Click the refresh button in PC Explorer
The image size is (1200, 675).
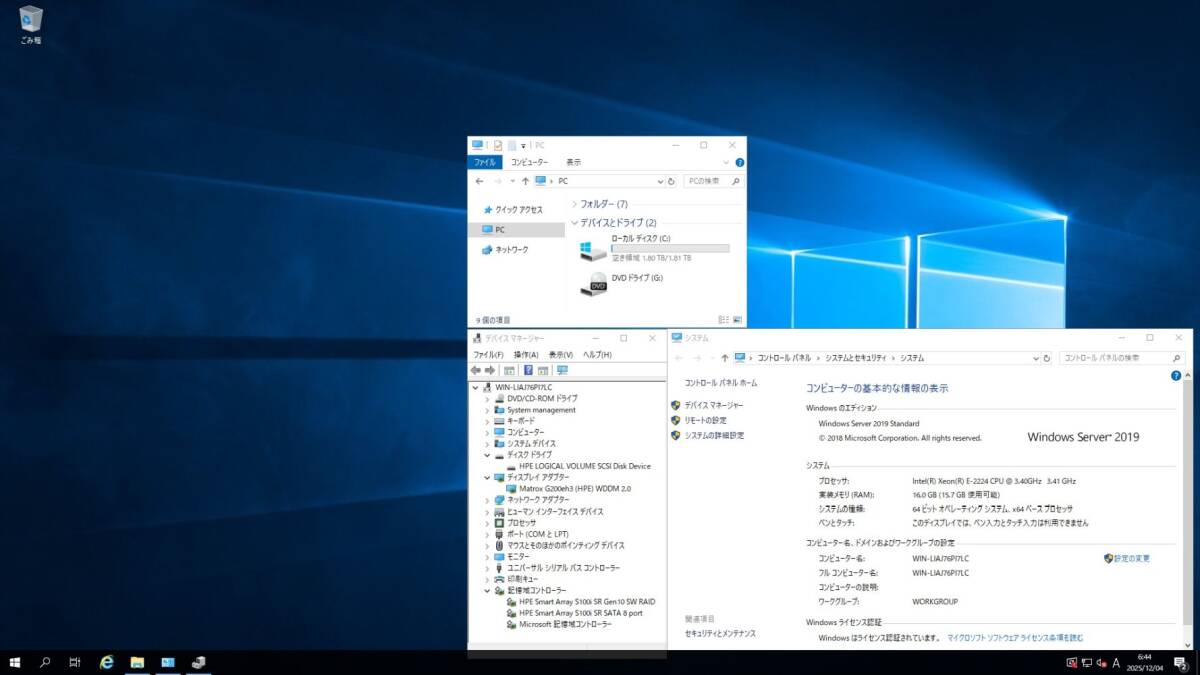672,181
